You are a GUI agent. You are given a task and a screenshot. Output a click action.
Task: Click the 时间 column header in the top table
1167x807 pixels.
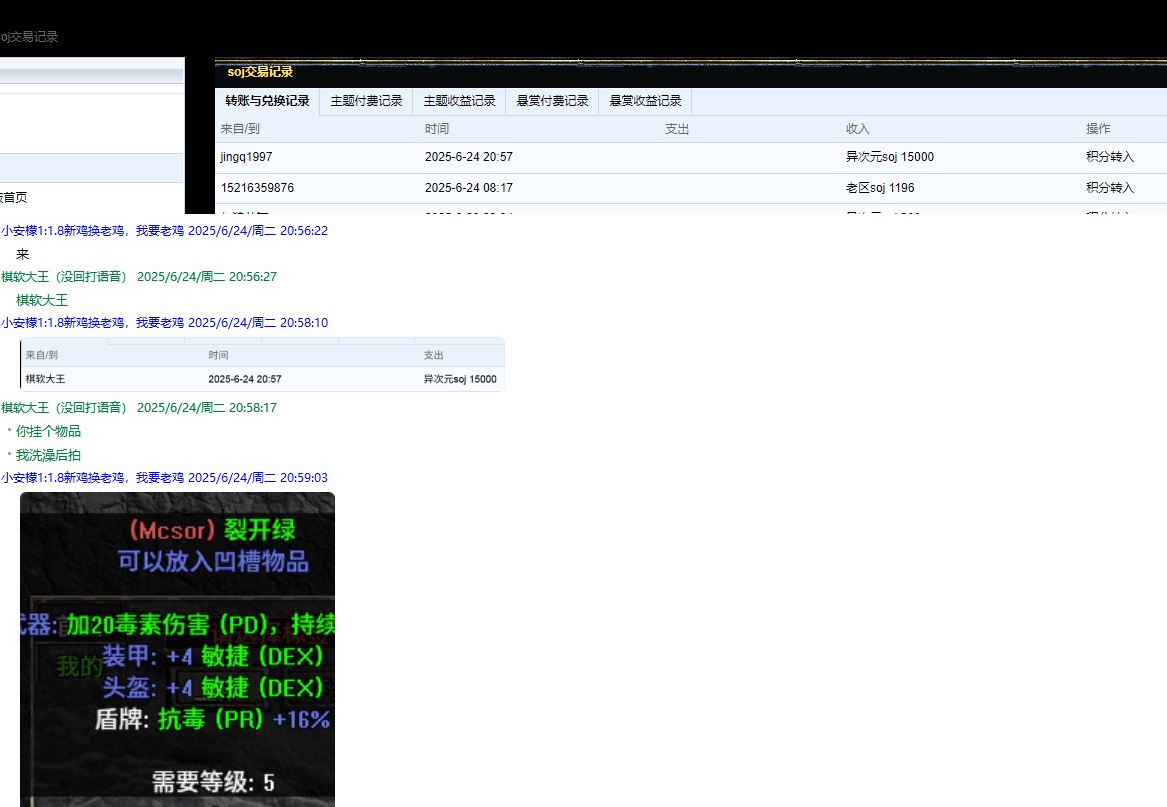[x=437, y=129]
